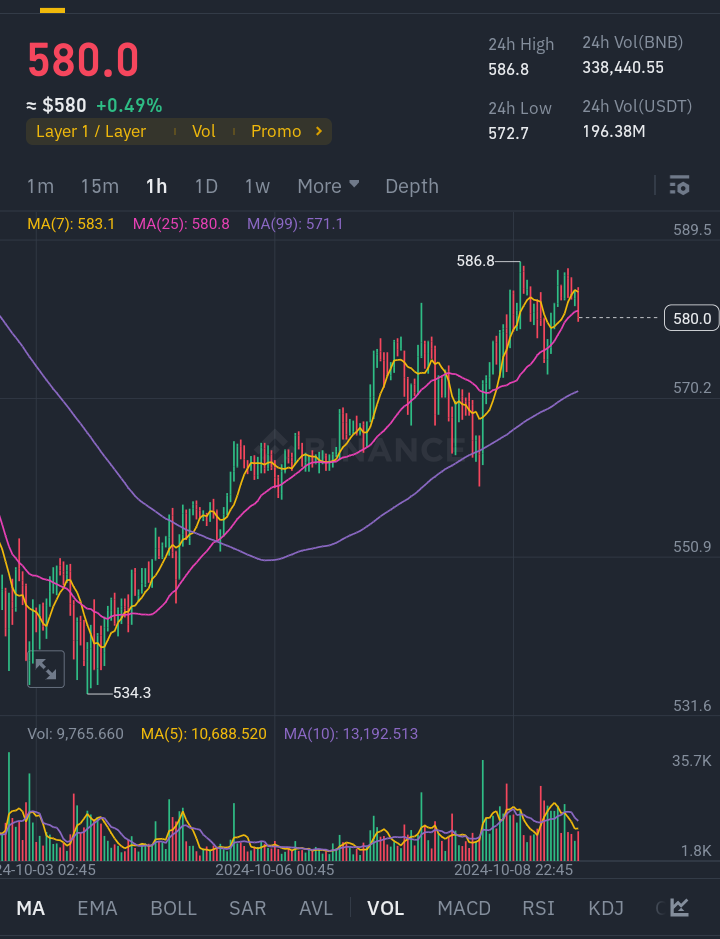Viewport: 720px width, 939px height.
Task: Switch to the 15m timeframe
Action: [99, 186]
